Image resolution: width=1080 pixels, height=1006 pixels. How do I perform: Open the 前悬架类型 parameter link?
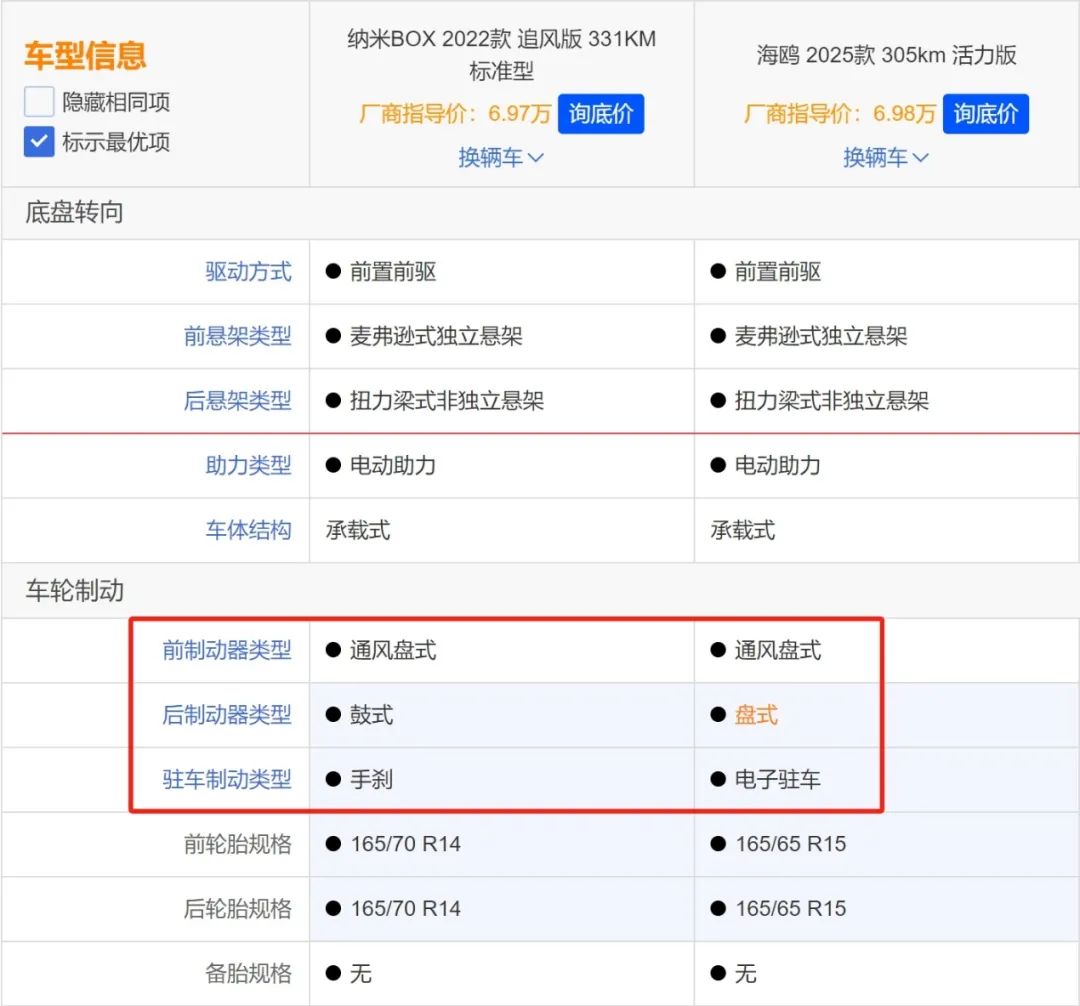pos(238,336)
